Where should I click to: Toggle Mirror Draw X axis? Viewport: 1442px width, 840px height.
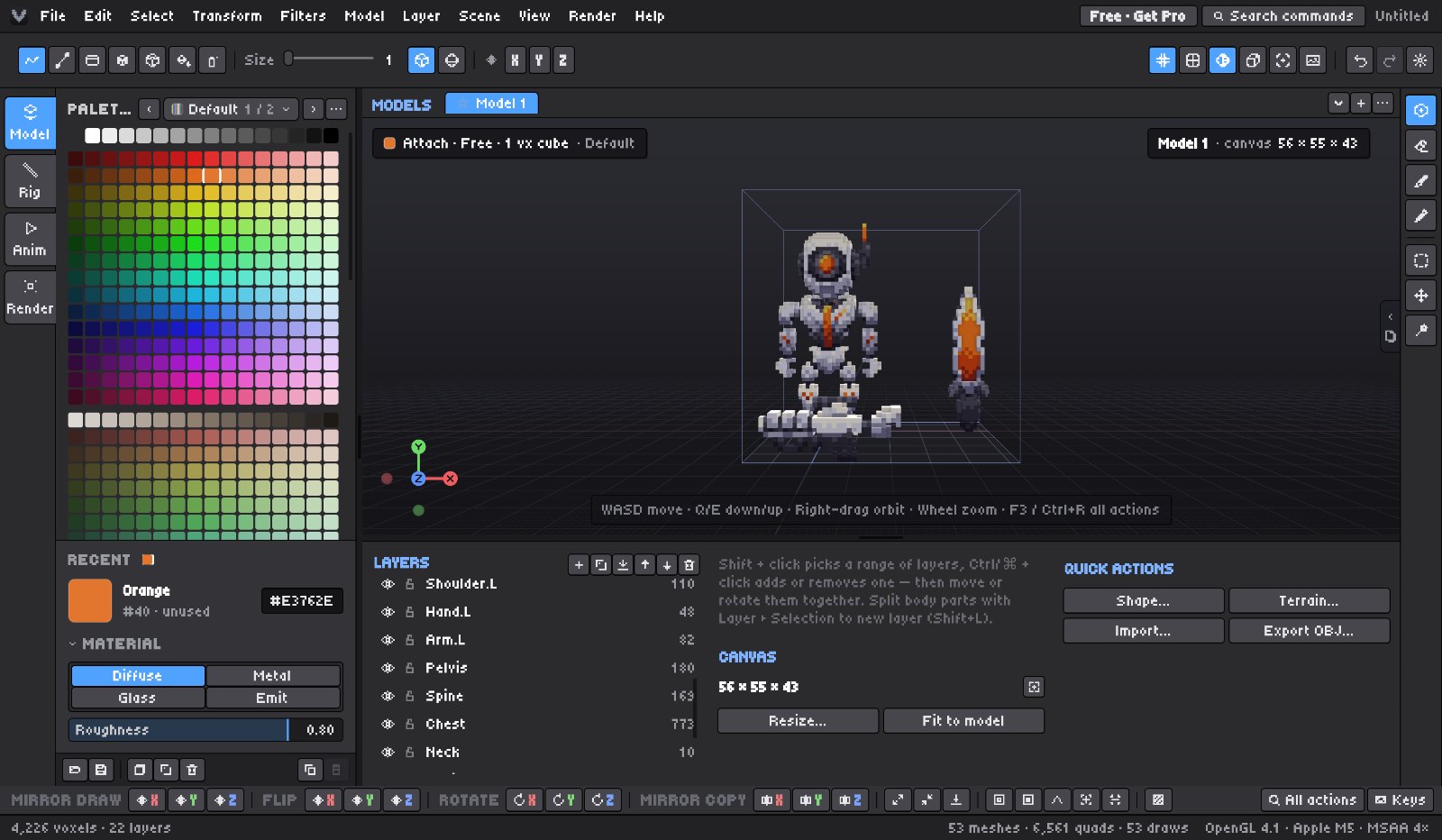click(147, 799)
